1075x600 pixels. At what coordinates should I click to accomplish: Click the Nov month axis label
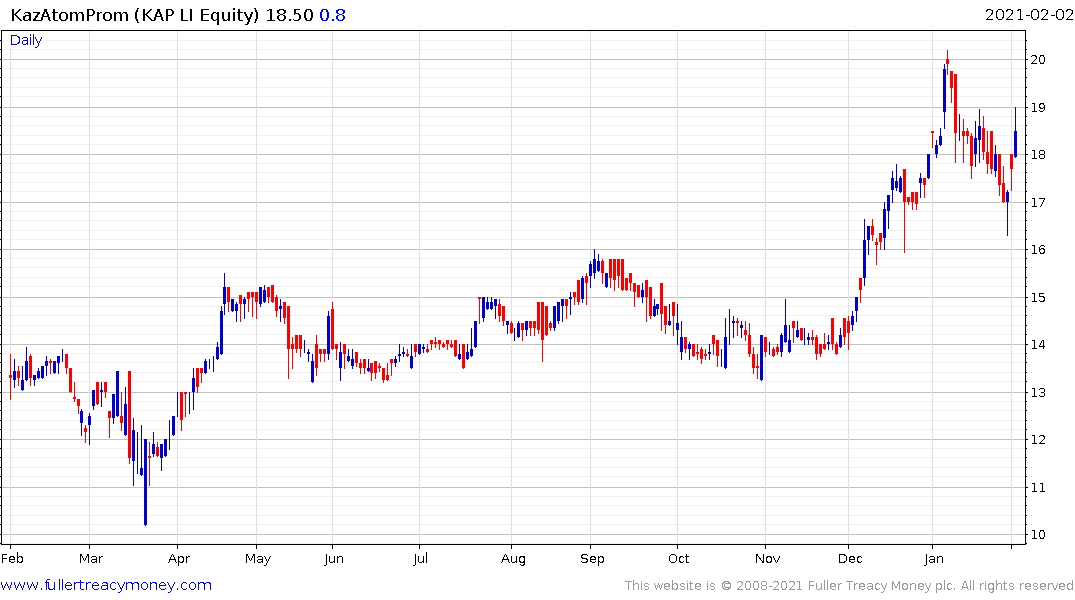tap(768, 558)
